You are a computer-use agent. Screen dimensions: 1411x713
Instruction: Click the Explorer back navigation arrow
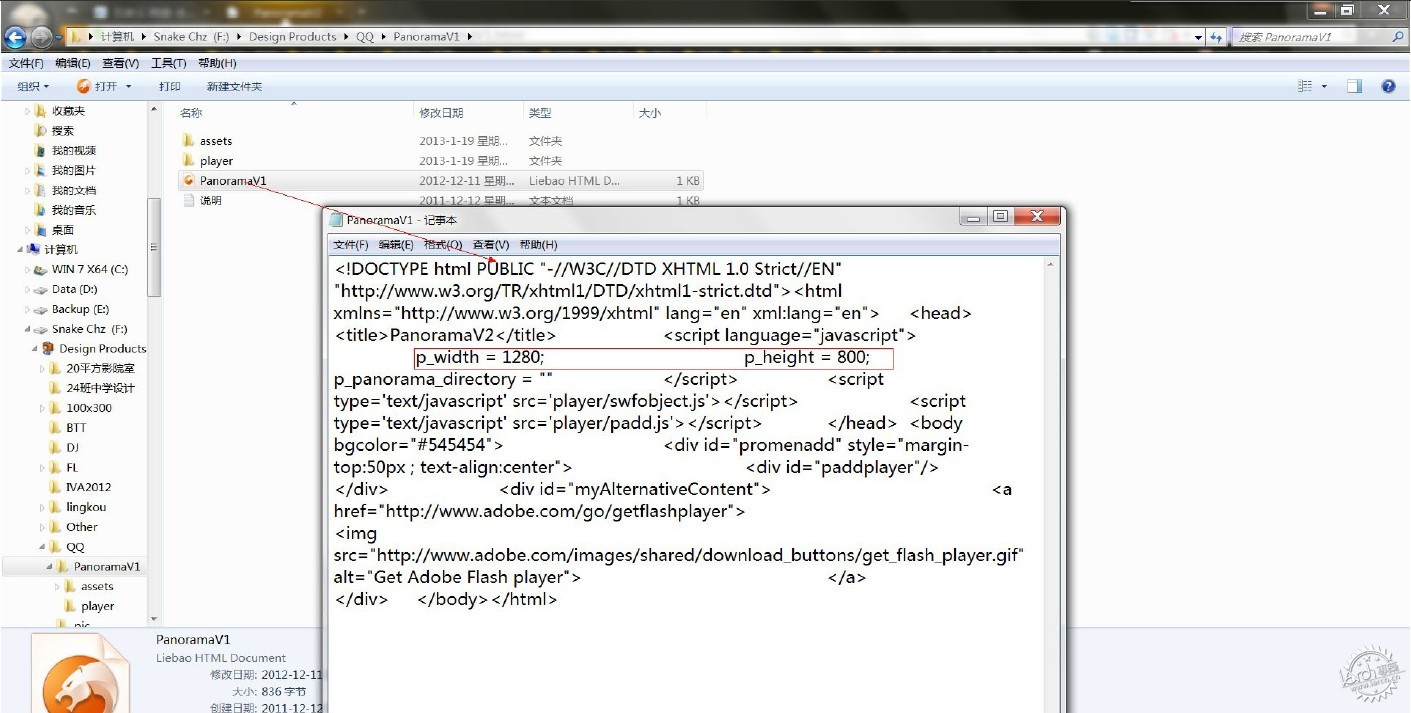click(x=15, y=37)
